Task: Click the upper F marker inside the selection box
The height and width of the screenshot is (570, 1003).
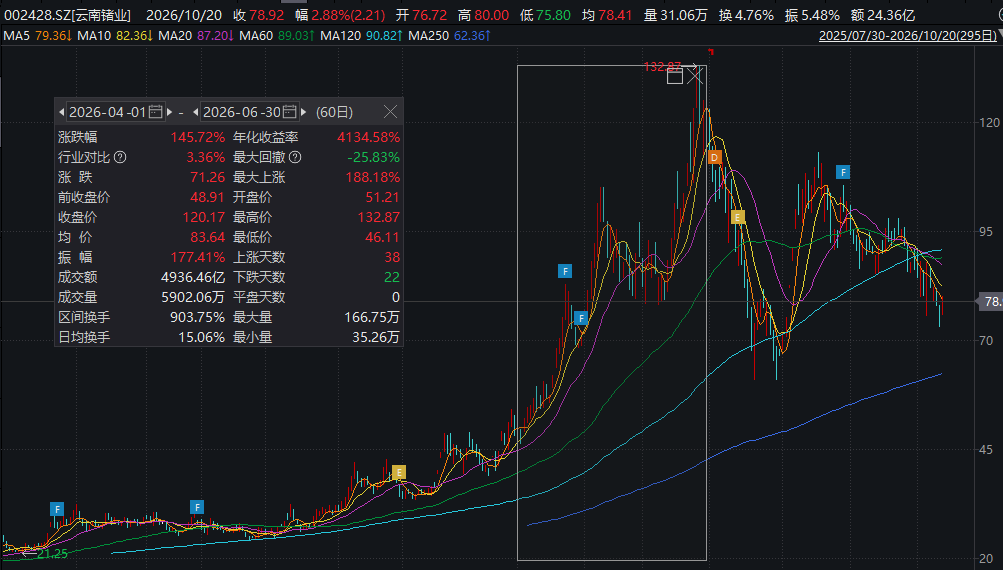Action: 565,271
